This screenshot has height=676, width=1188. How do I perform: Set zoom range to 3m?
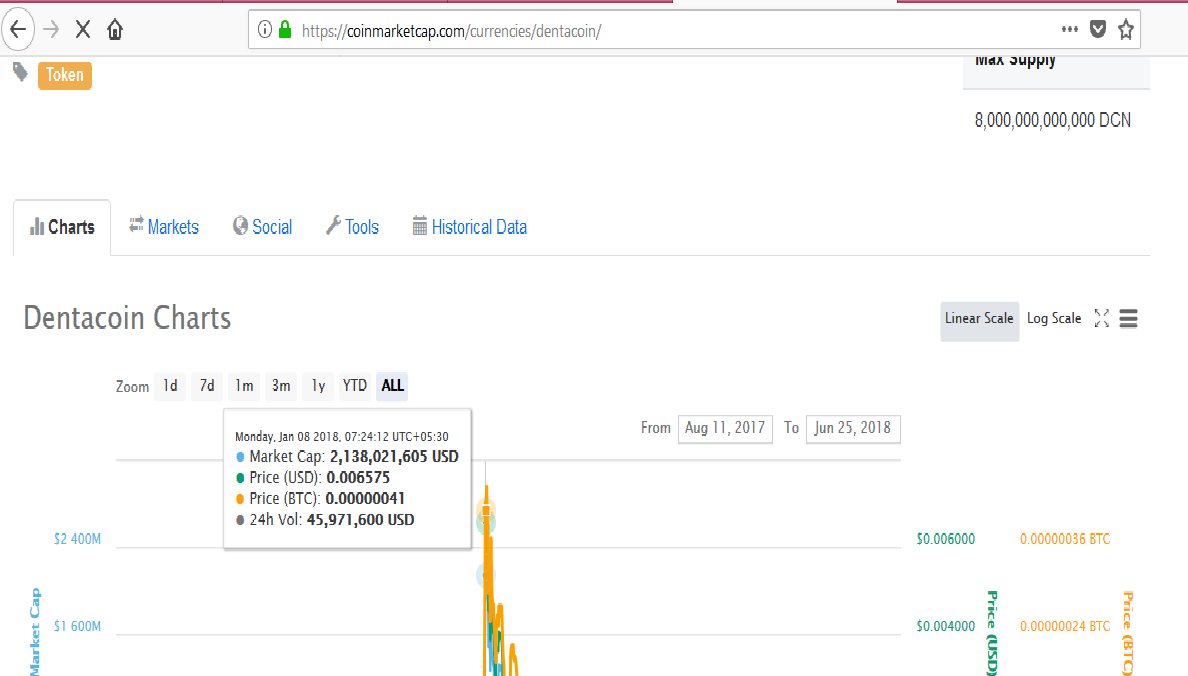pos(281,386)
